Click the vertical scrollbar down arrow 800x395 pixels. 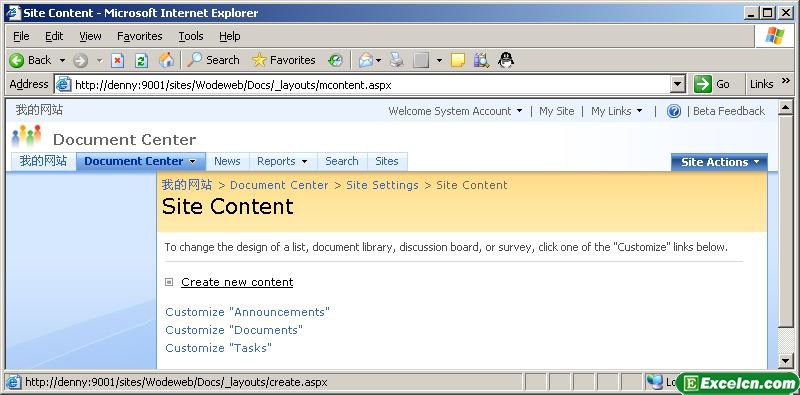click(x=786, y=361)
